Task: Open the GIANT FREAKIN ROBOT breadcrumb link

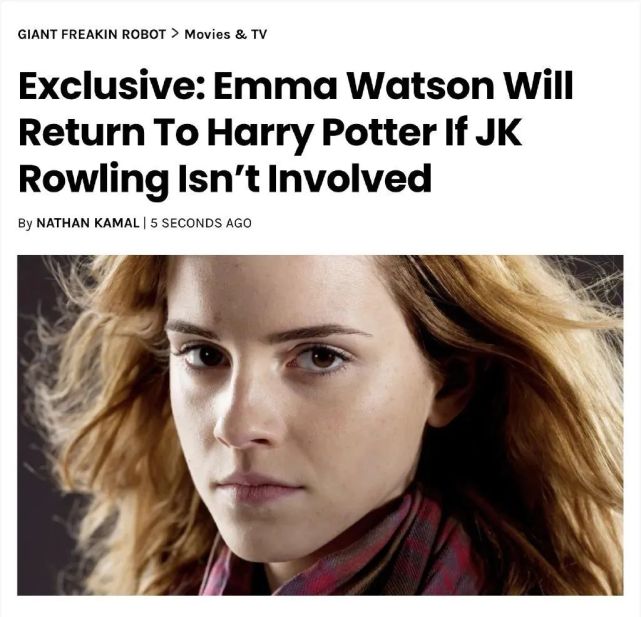Action: click(x=92, y=34)
